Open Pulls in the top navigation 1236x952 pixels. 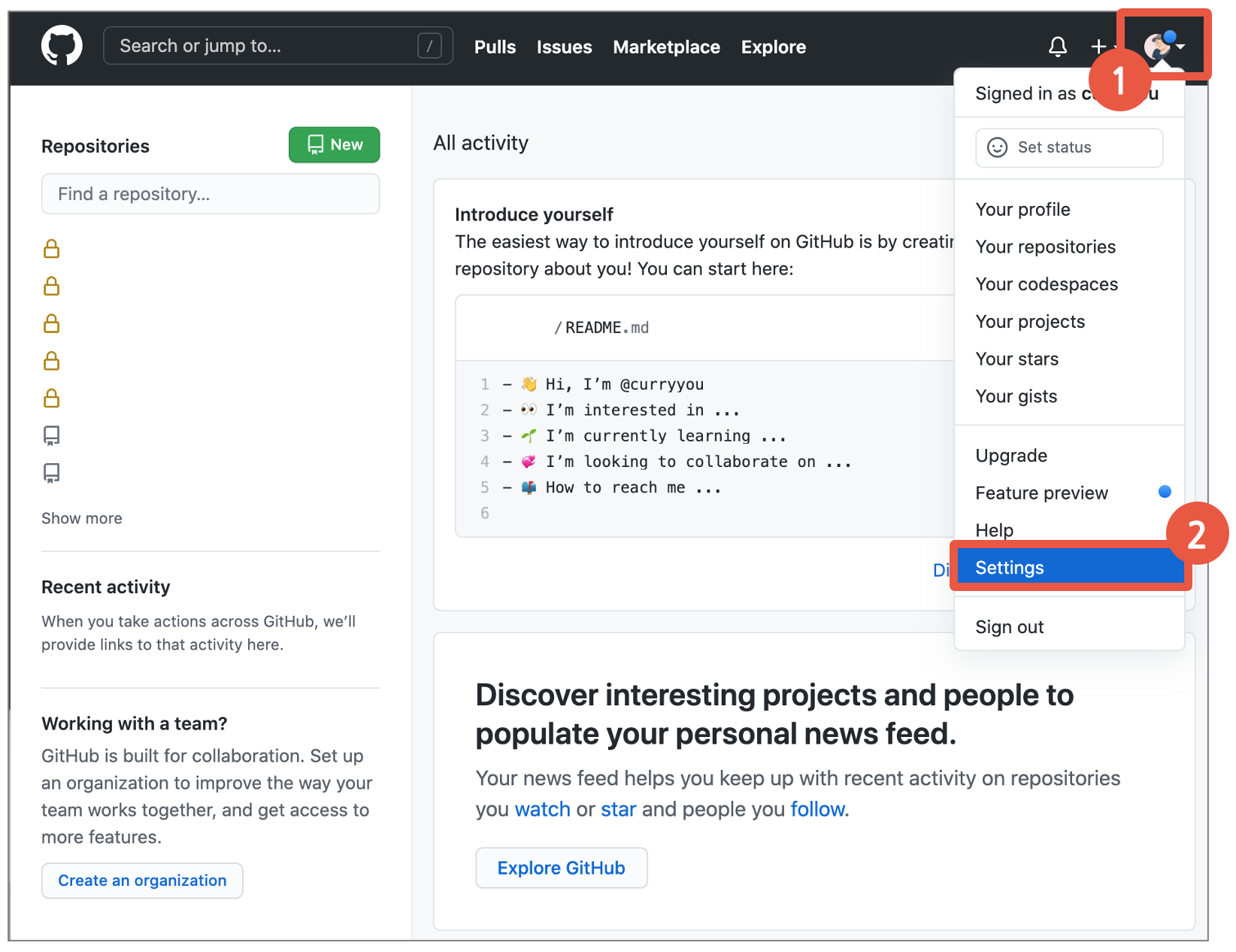point(495,47)
